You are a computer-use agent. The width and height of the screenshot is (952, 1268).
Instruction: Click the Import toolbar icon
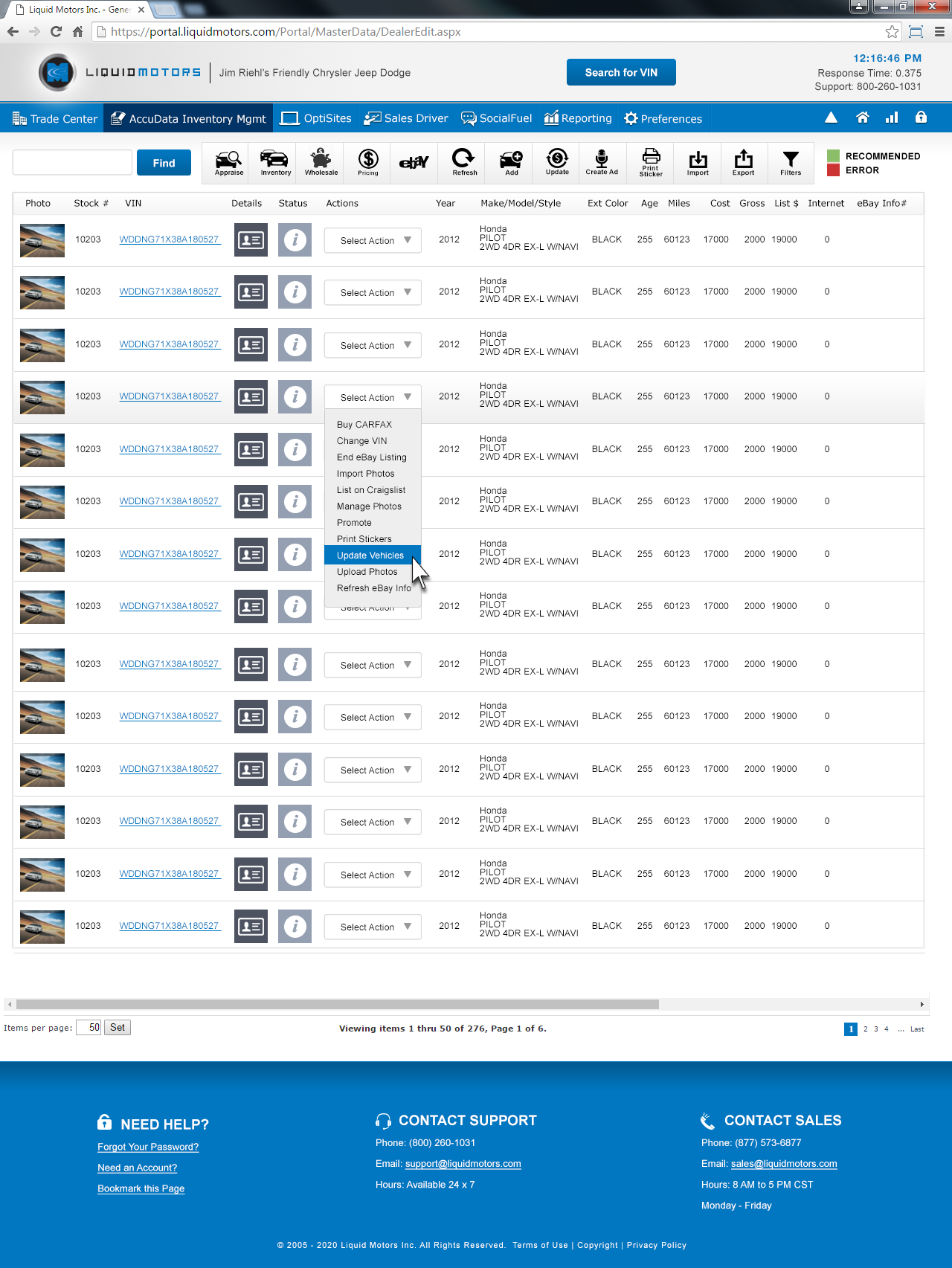698,162
